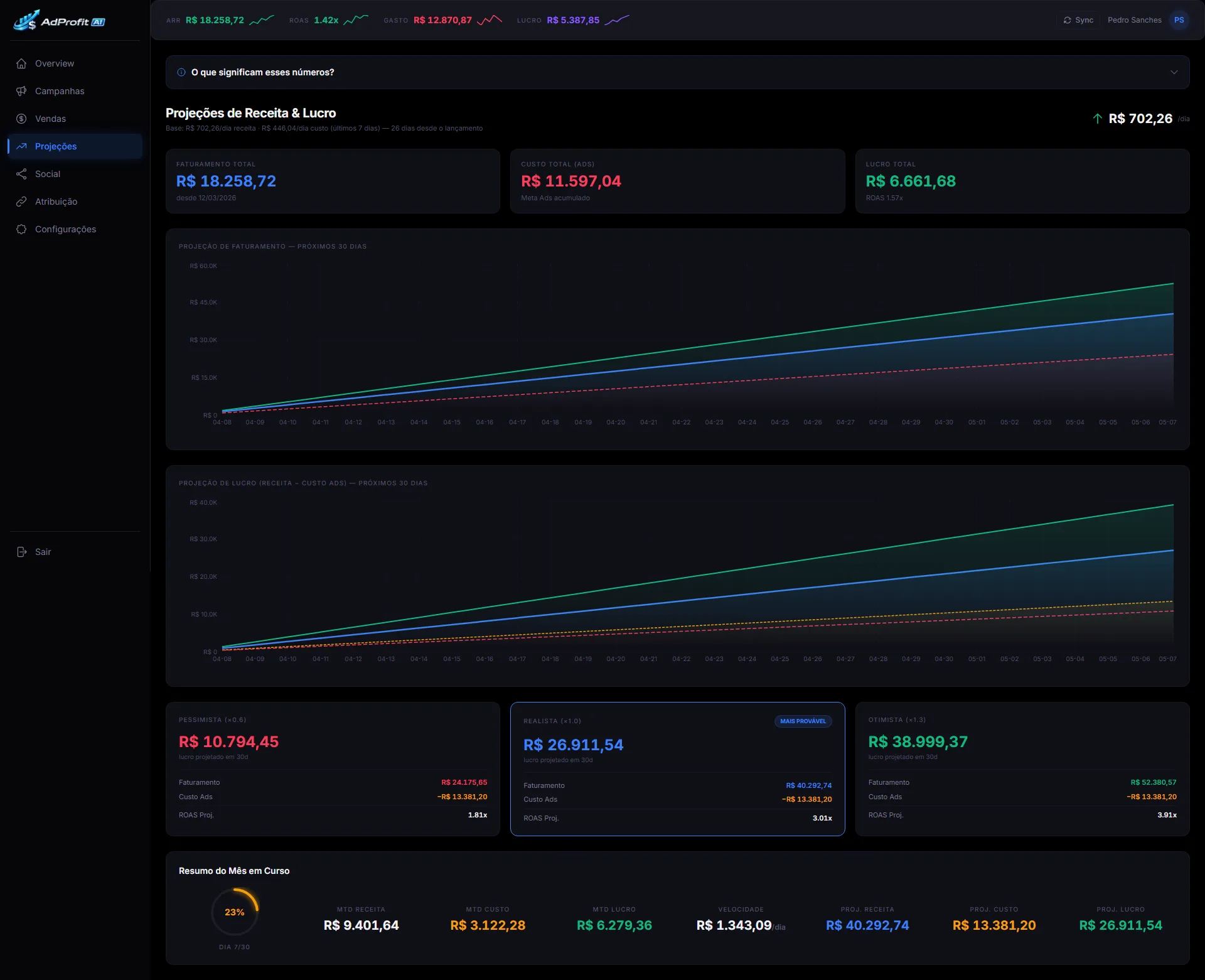
Task: Click the Sair logout icon
Action: pyautogui.click(x=21, y=552)
